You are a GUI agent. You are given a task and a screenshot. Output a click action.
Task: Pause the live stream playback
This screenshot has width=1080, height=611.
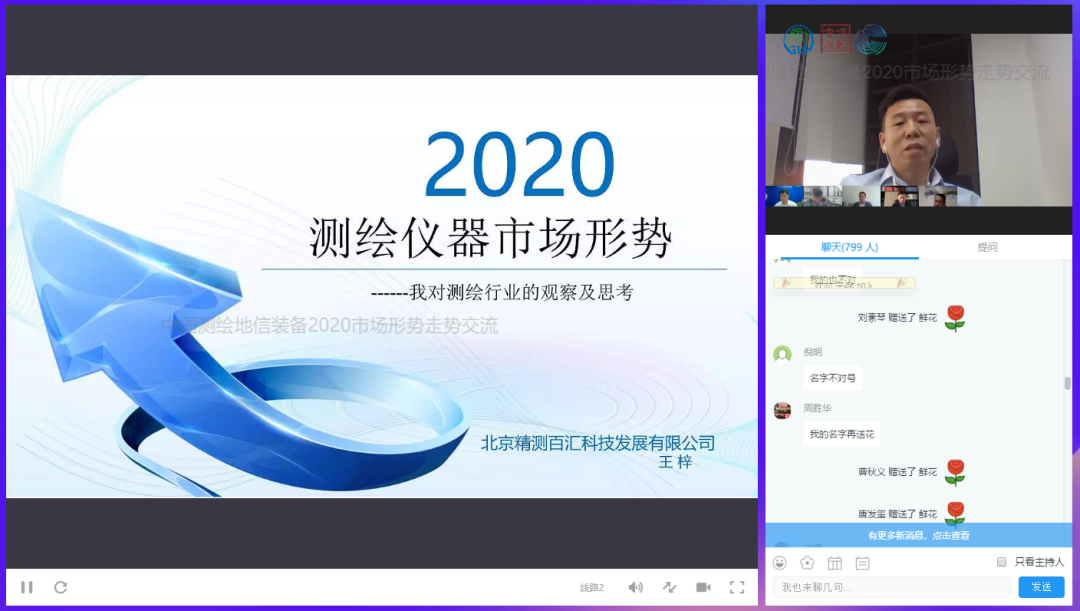click(x=27, y=587)
